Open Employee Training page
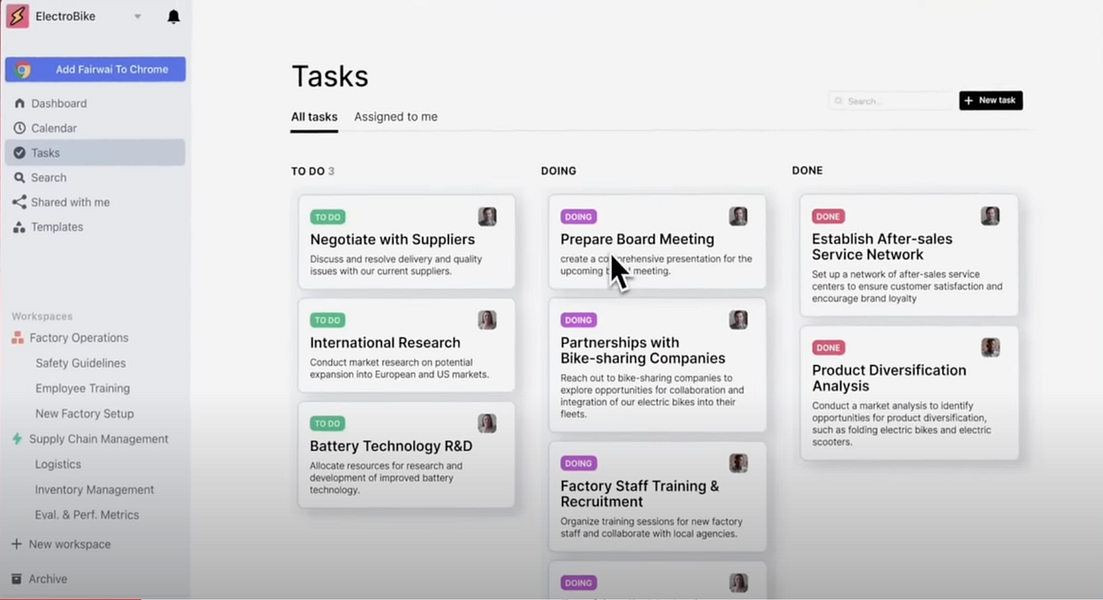This screenshot has width=1103, height=600. [83, 388]
